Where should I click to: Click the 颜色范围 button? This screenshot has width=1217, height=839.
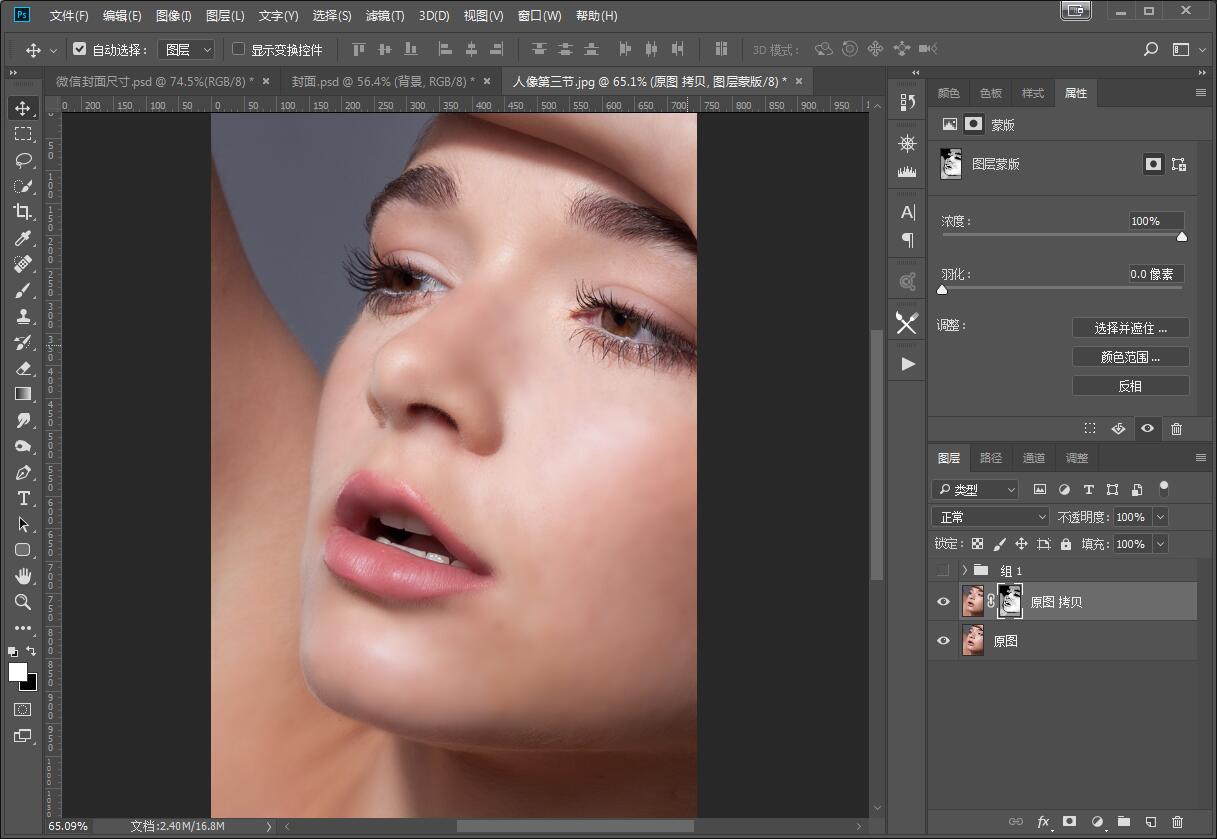pyautogui.click(x=1131, y=357)
